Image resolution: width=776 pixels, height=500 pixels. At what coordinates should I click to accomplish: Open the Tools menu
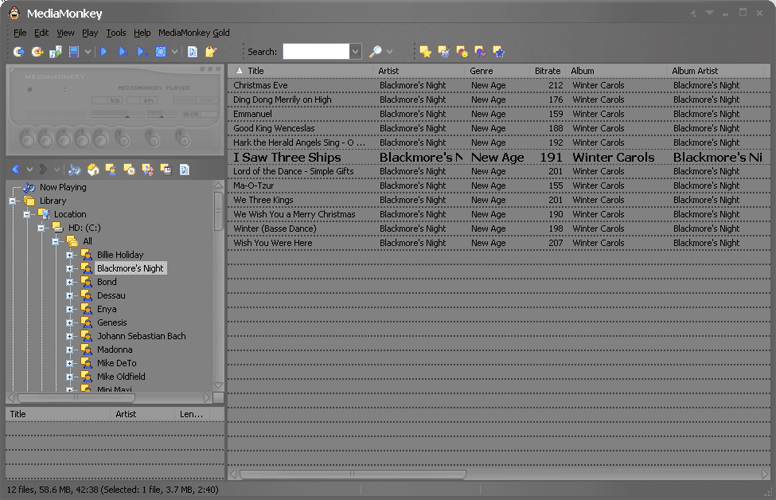pyautogui.click(x=116, y=33)
